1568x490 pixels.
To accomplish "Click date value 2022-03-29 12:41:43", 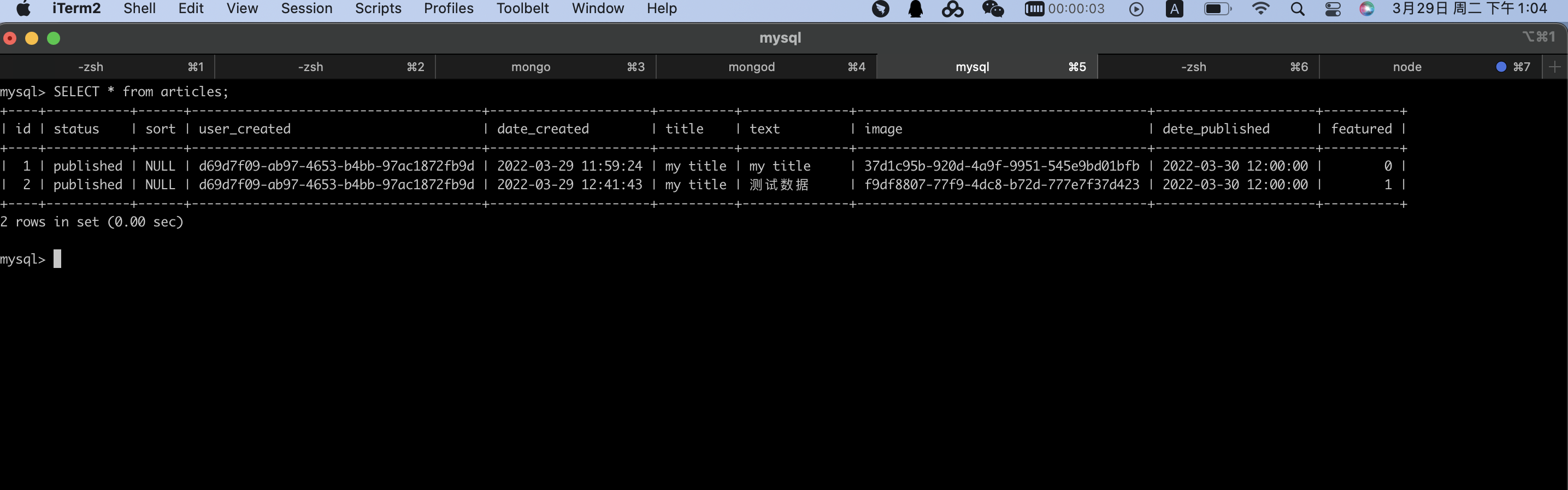I will pyautogui.click(x=570, y=185).
